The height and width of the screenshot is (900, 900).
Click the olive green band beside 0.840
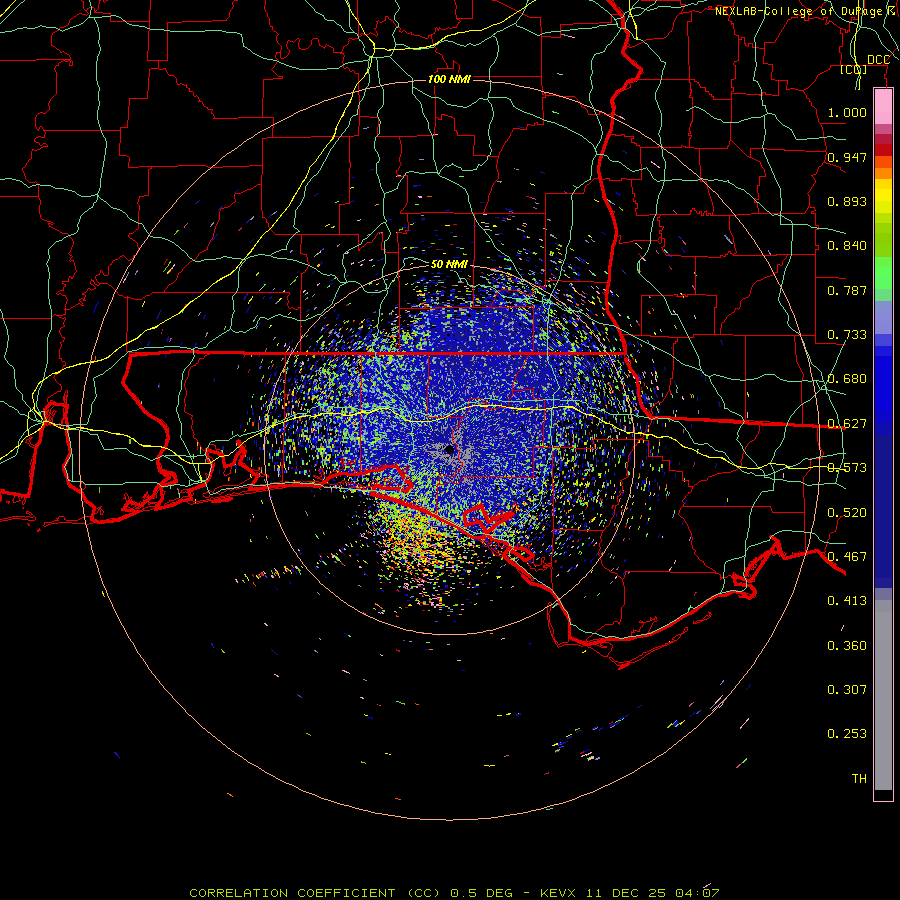[883, 239]
